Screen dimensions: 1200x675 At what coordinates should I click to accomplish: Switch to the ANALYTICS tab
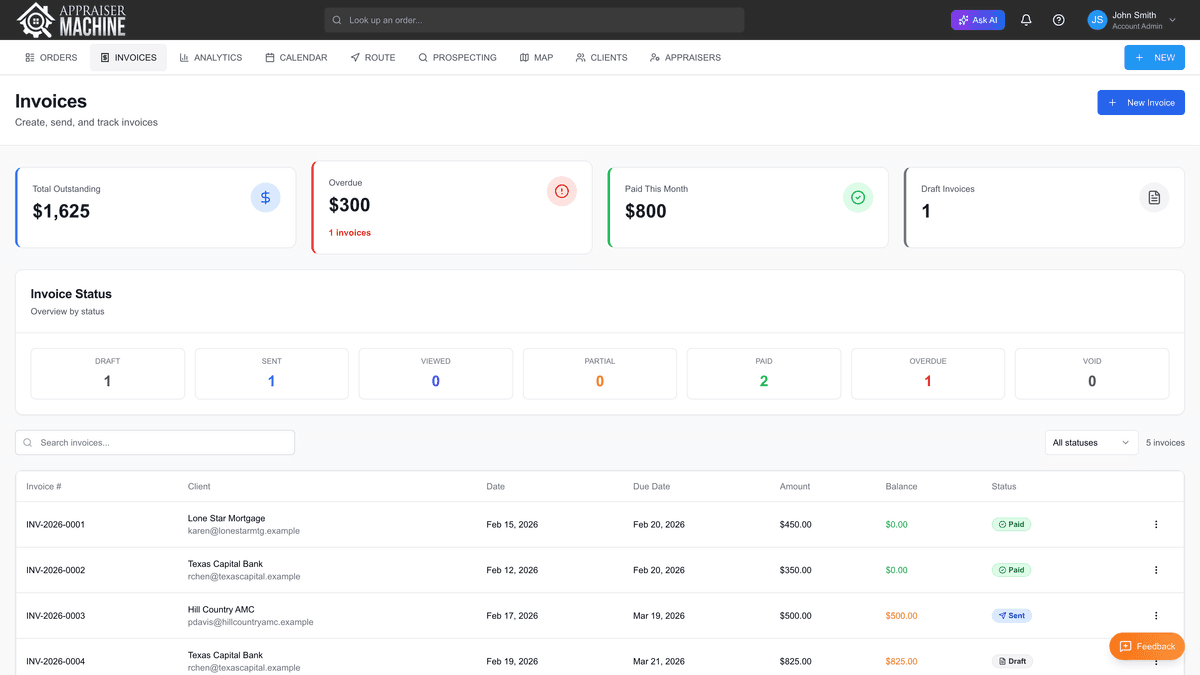pos(210,57)
